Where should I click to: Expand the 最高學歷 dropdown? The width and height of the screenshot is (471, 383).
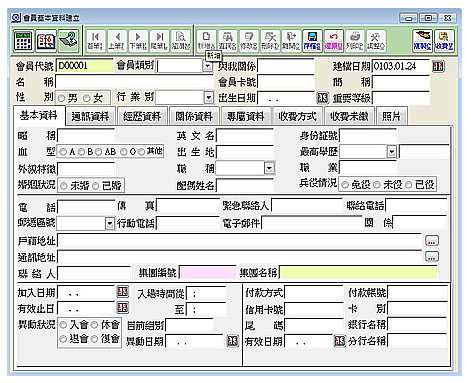point(392,152)
